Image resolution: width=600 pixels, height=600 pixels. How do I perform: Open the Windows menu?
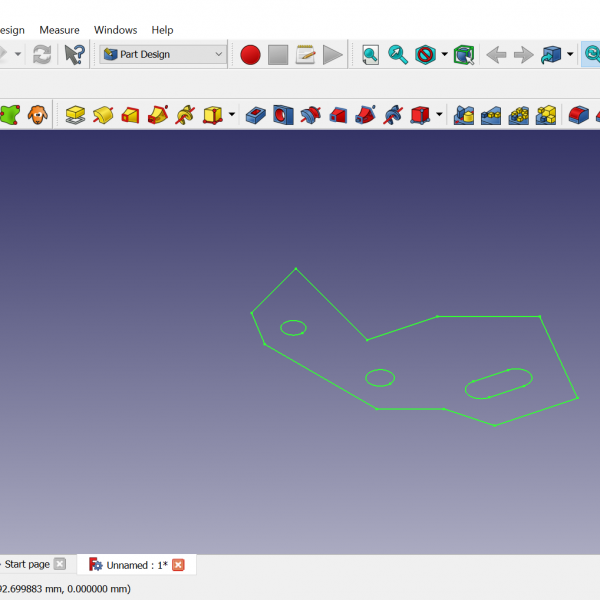click(115, 30)
